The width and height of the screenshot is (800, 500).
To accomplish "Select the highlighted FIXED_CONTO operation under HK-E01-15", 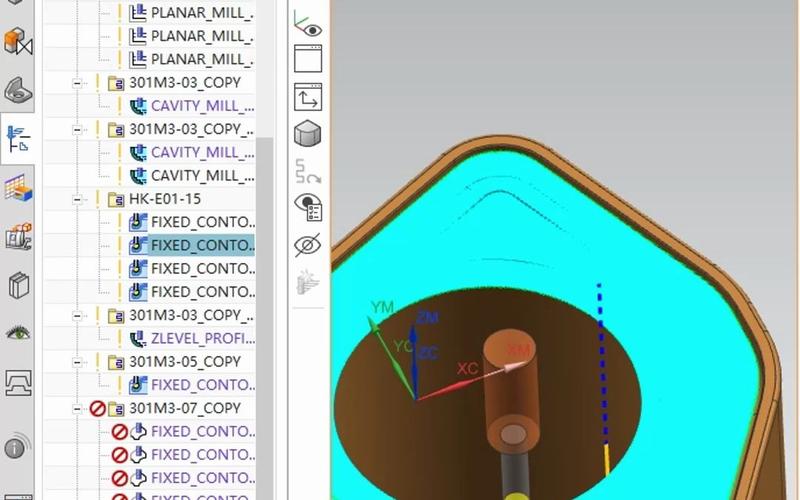I will tap(201, 245).
